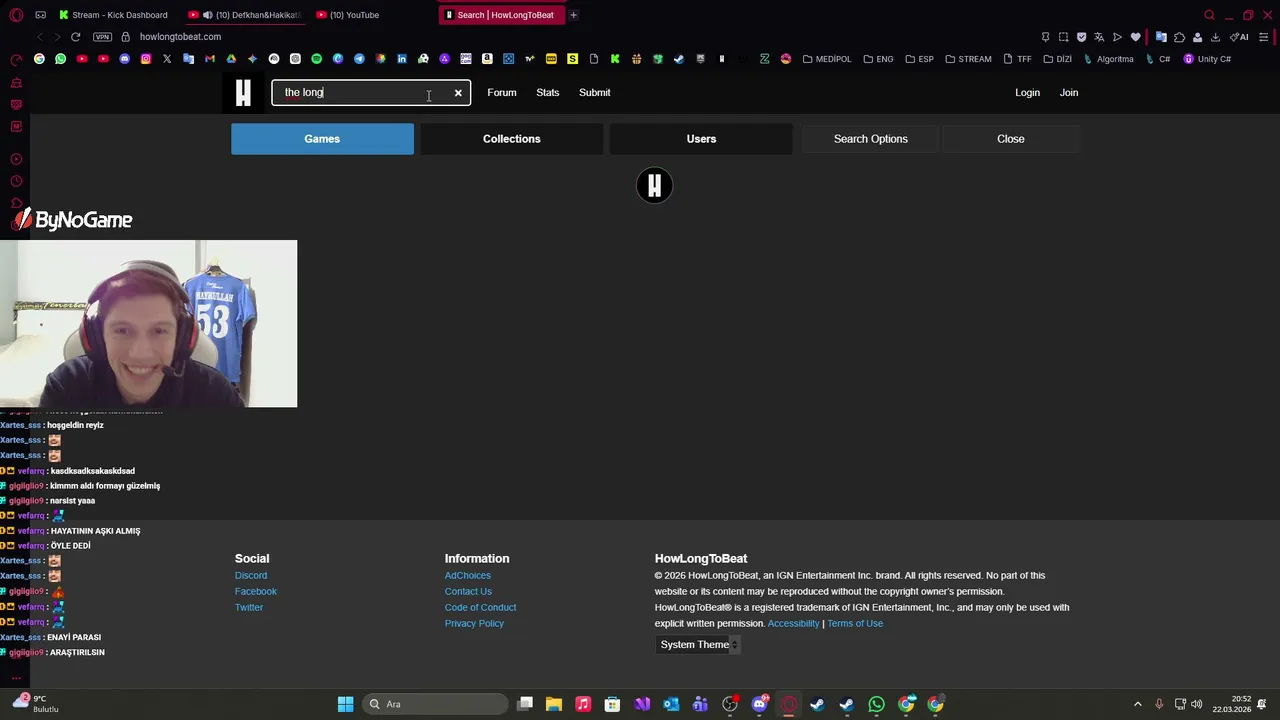Viewport: 1280px width, 720px height.
Task: Click the HowLongToBeat logo in header
Action: point(243,92)
